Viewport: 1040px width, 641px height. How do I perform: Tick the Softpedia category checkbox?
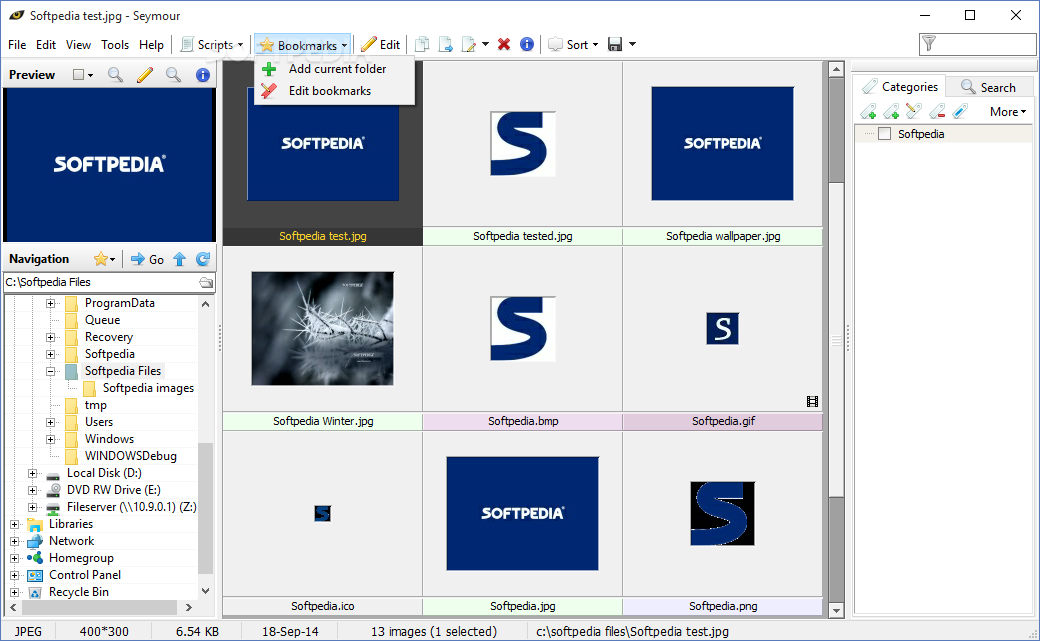884,134
